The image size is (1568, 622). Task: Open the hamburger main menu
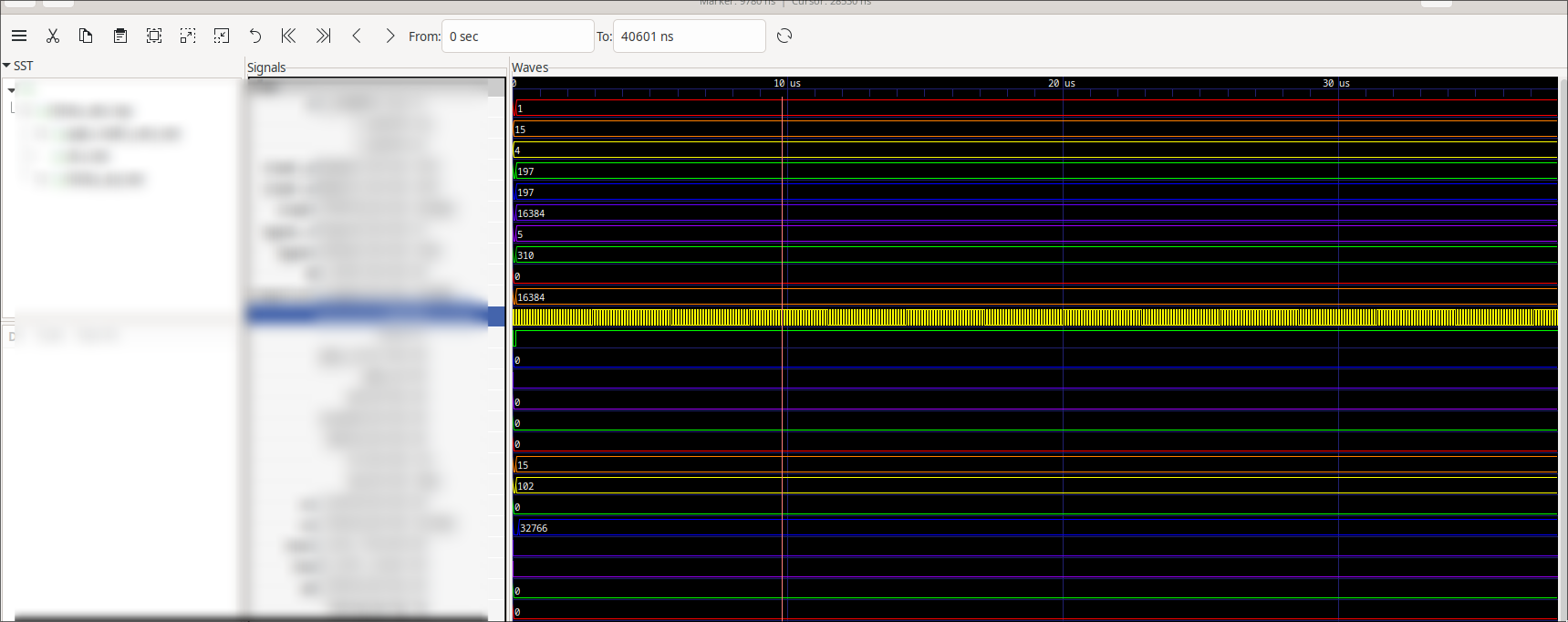[19, 36]
